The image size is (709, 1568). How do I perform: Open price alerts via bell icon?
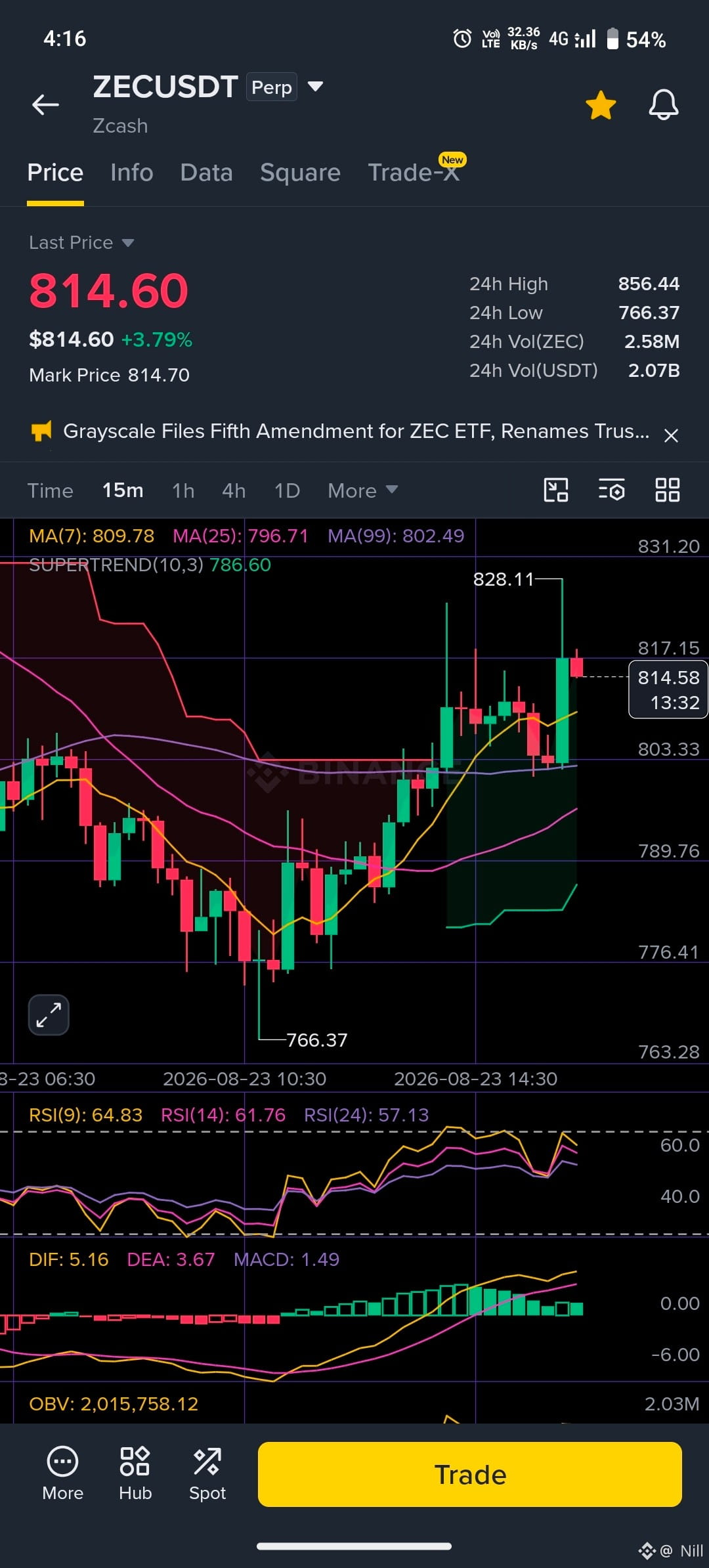(664, 104)
